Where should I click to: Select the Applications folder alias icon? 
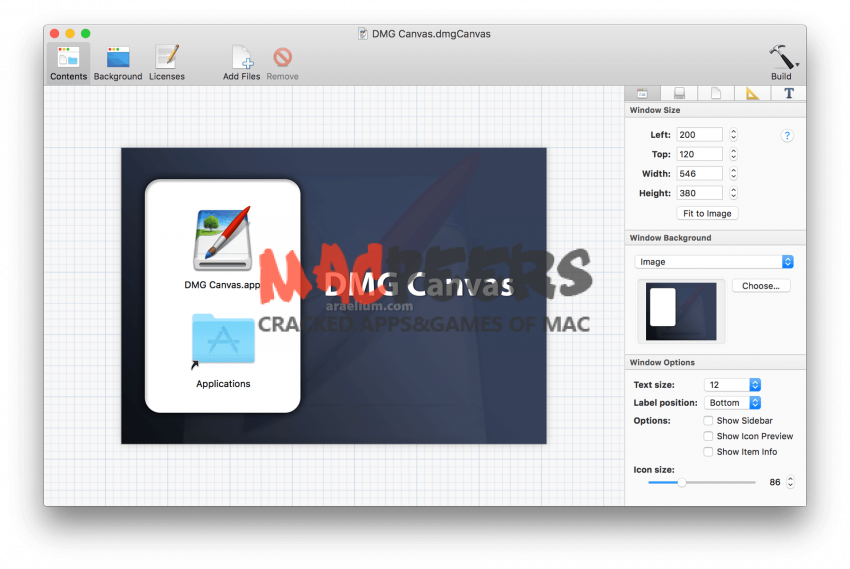223,340
